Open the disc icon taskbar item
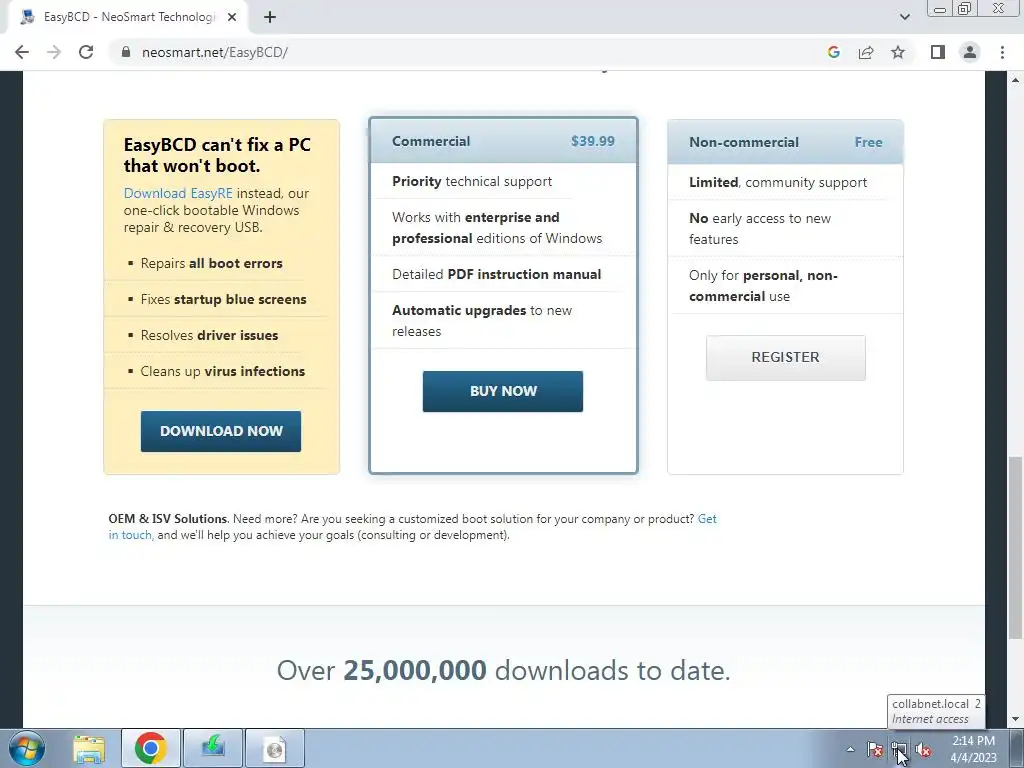Viewport: 1024px width, 768px height. pyautogui.click(x=275, y=748)
